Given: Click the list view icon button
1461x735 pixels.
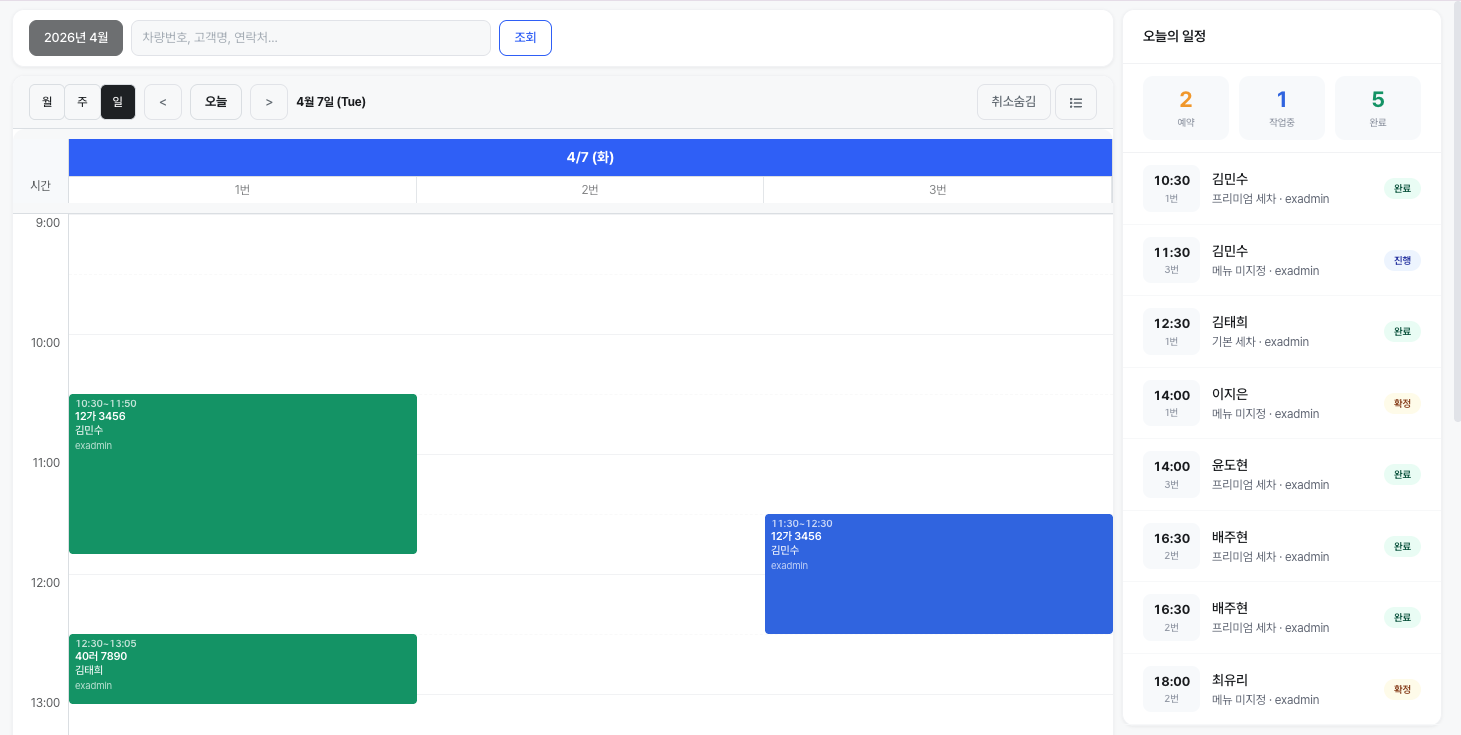Looking at the screenshot, I should click(1076, 102).
